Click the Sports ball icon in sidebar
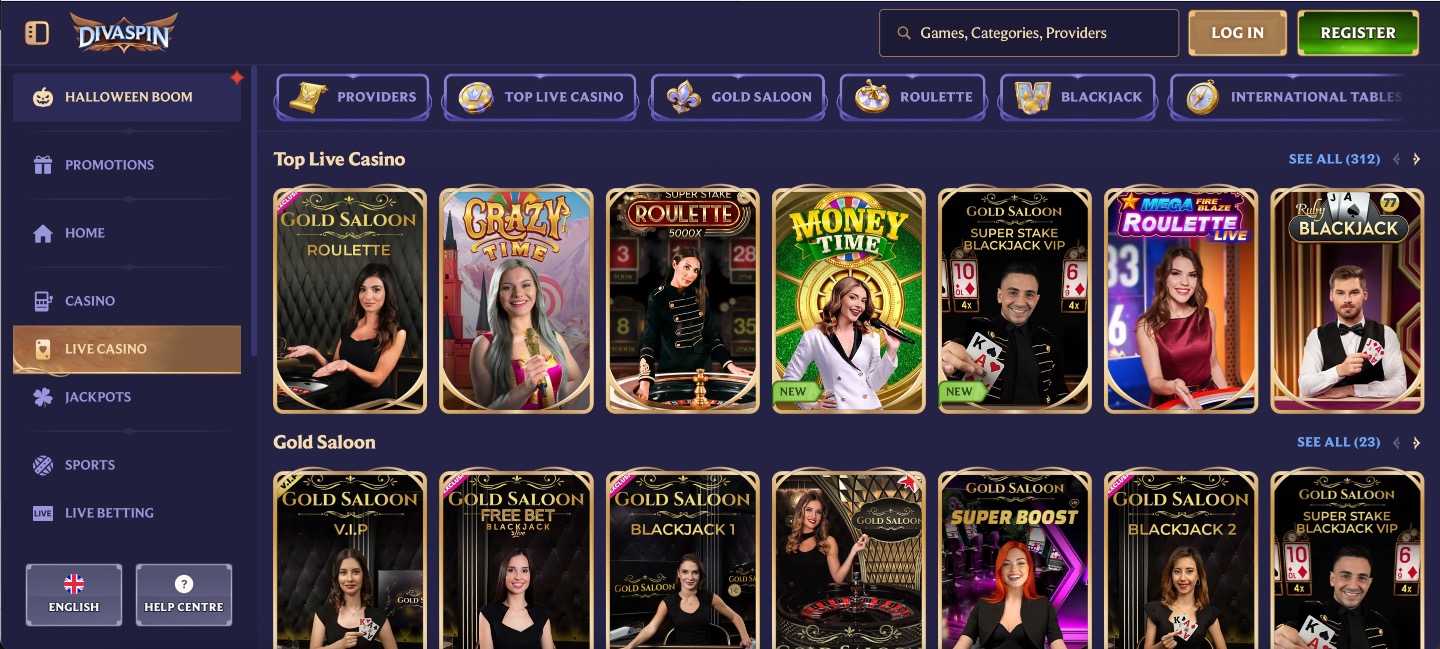This screenshot has height=649, width=1440. point(43,465)
